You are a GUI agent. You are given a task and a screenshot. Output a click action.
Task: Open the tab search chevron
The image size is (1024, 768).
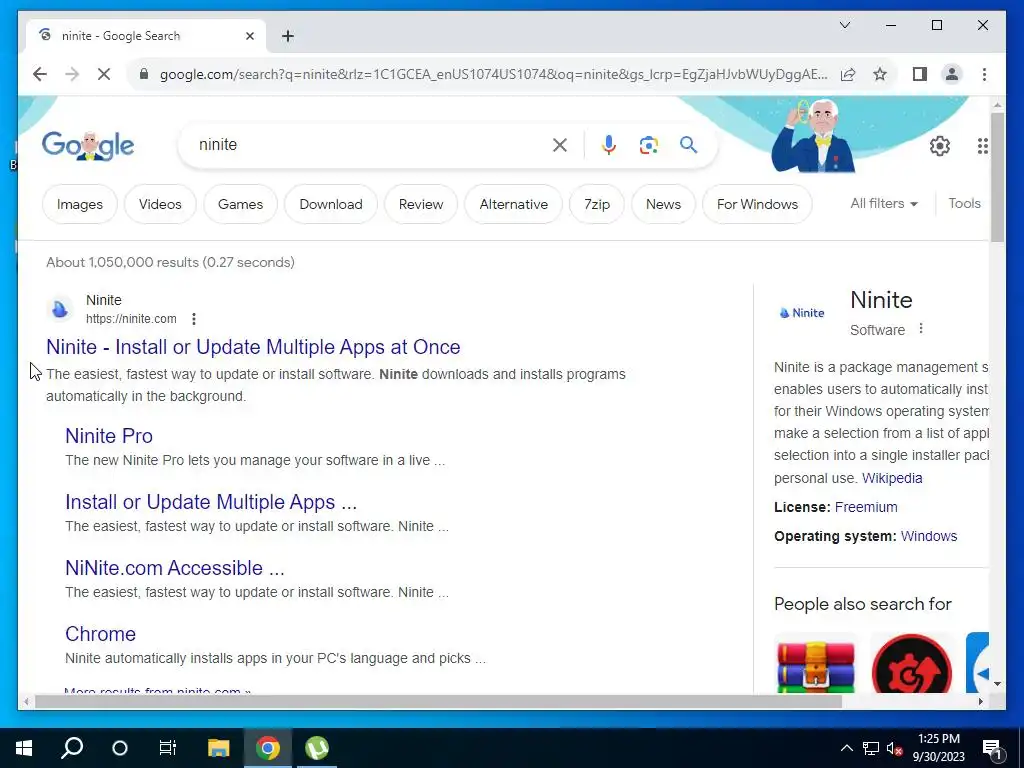click(x=844, y=25)
